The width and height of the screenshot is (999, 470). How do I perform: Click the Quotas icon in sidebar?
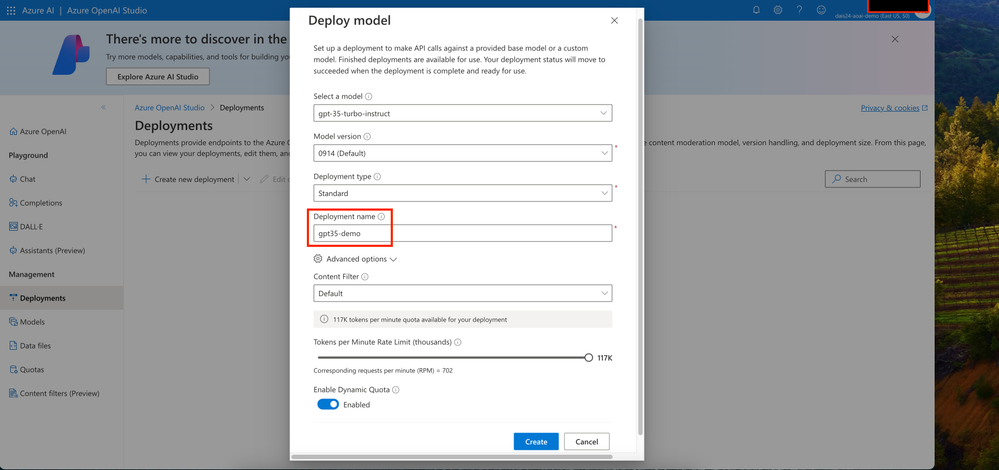pos(13,369)
